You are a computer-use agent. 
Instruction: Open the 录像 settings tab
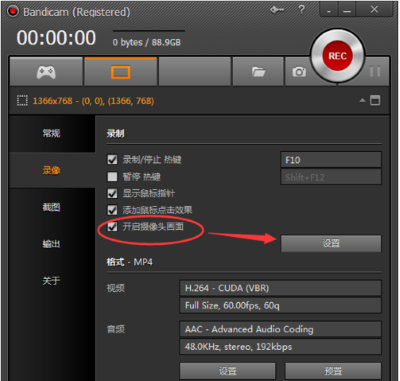52,170
